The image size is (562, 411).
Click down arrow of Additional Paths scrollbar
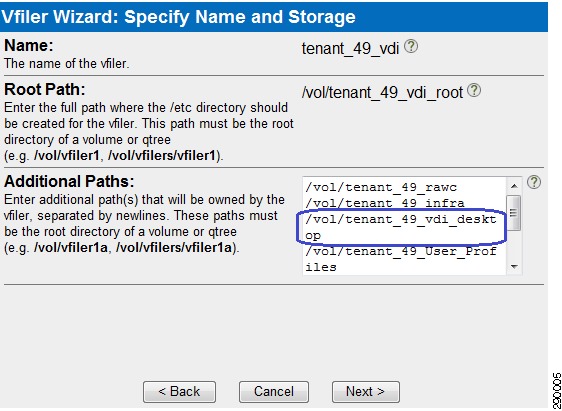coord(514,267)
